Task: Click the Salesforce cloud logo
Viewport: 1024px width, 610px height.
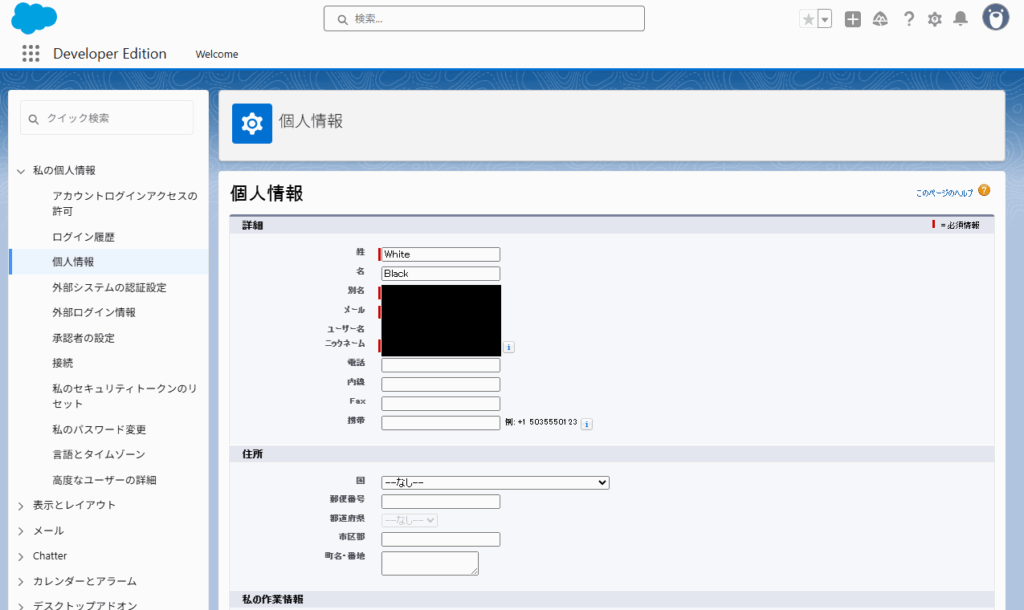Action: [34, 18]
